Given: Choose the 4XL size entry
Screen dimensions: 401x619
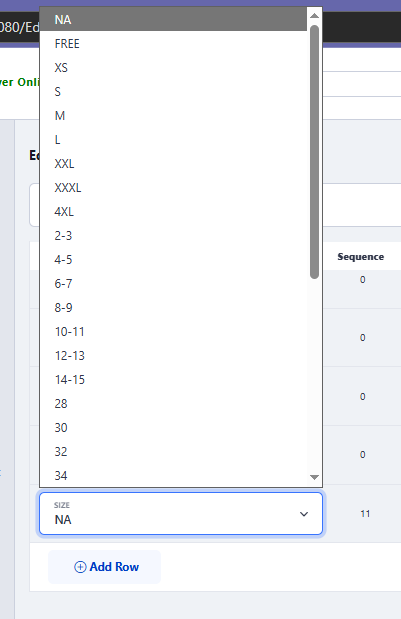Looking at the screenshot, I should (x=173, y=212).
